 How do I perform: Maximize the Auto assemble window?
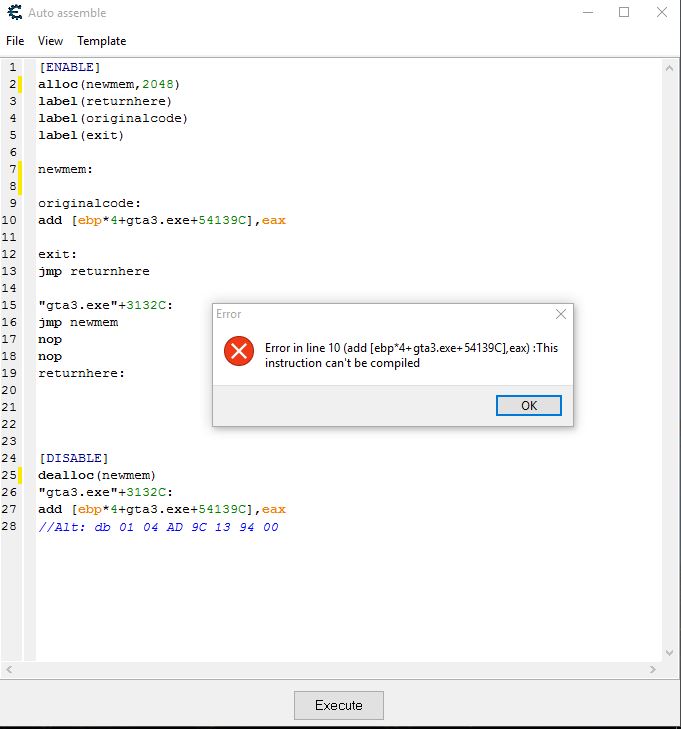pos(624,13)
